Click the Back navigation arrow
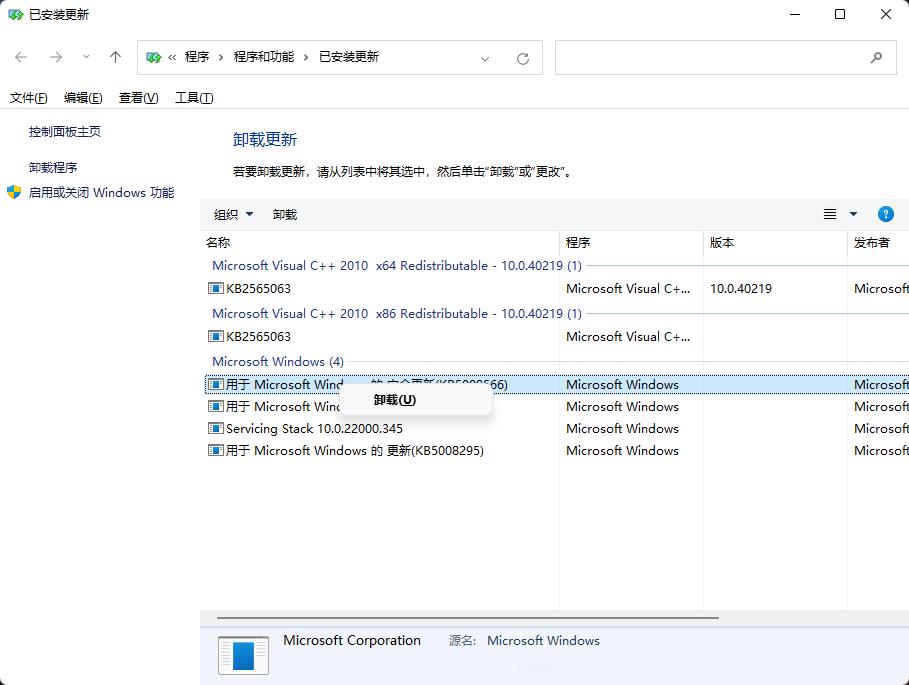This screenshot has height=685, width=909. click(20, 57)
